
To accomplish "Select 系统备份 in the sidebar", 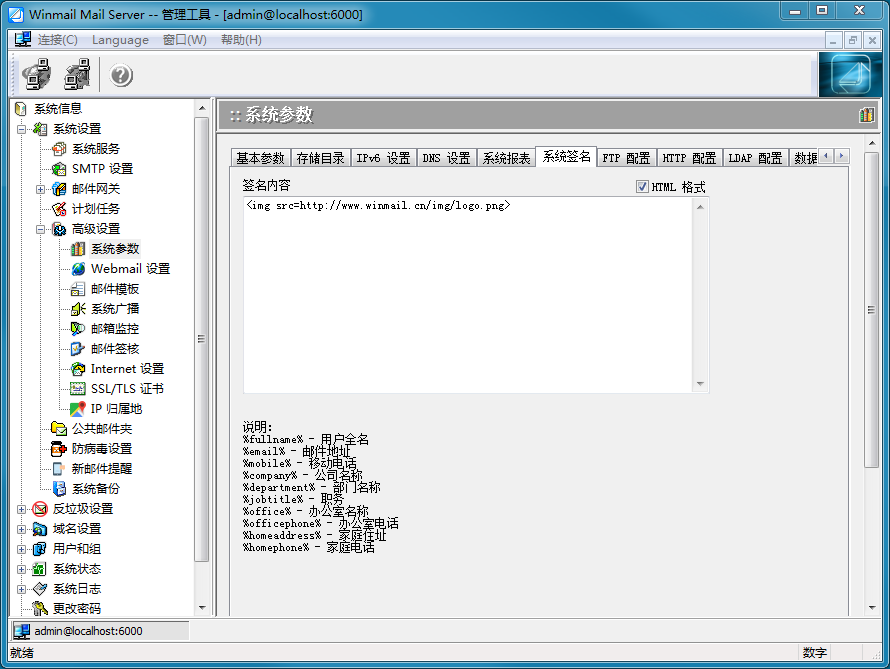I will pos(95,489).
